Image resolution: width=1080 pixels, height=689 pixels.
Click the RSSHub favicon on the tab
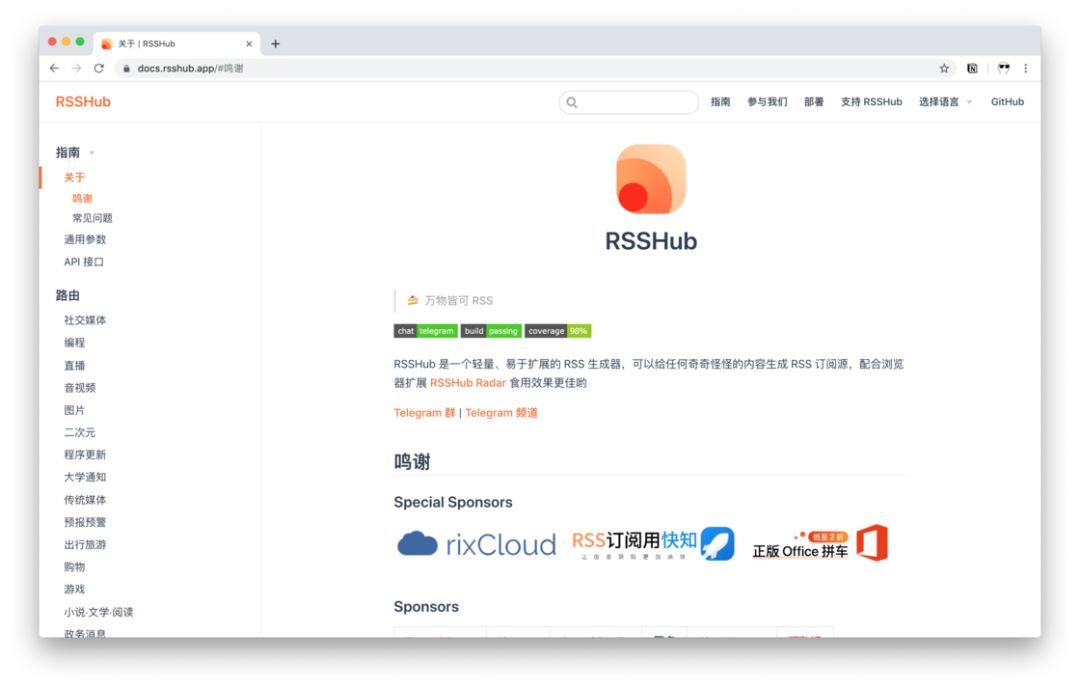107,43
